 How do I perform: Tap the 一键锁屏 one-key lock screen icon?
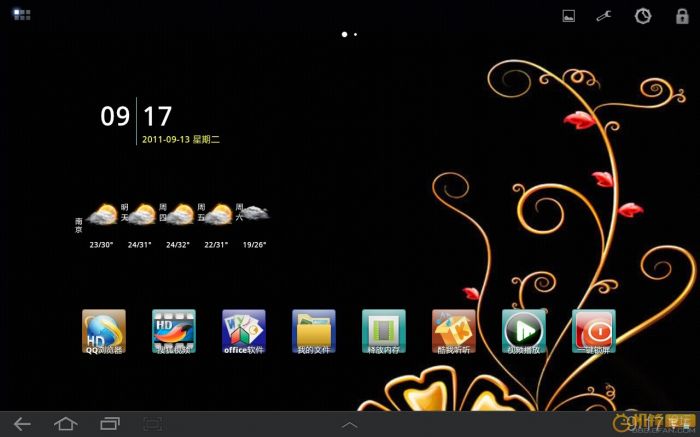[593, 331]
